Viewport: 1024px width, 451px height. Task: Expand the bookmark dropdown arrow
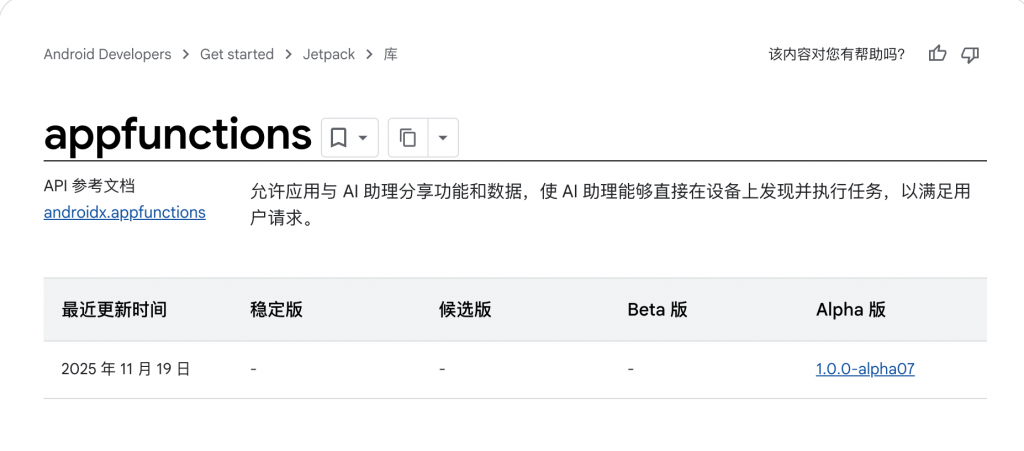coord(363,138)
